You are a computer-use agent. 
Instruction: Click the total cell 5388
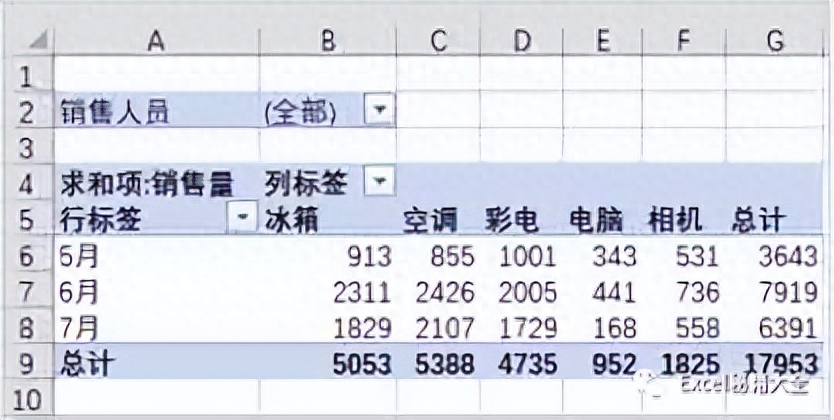pyautogui.click(x=438, y=364)
